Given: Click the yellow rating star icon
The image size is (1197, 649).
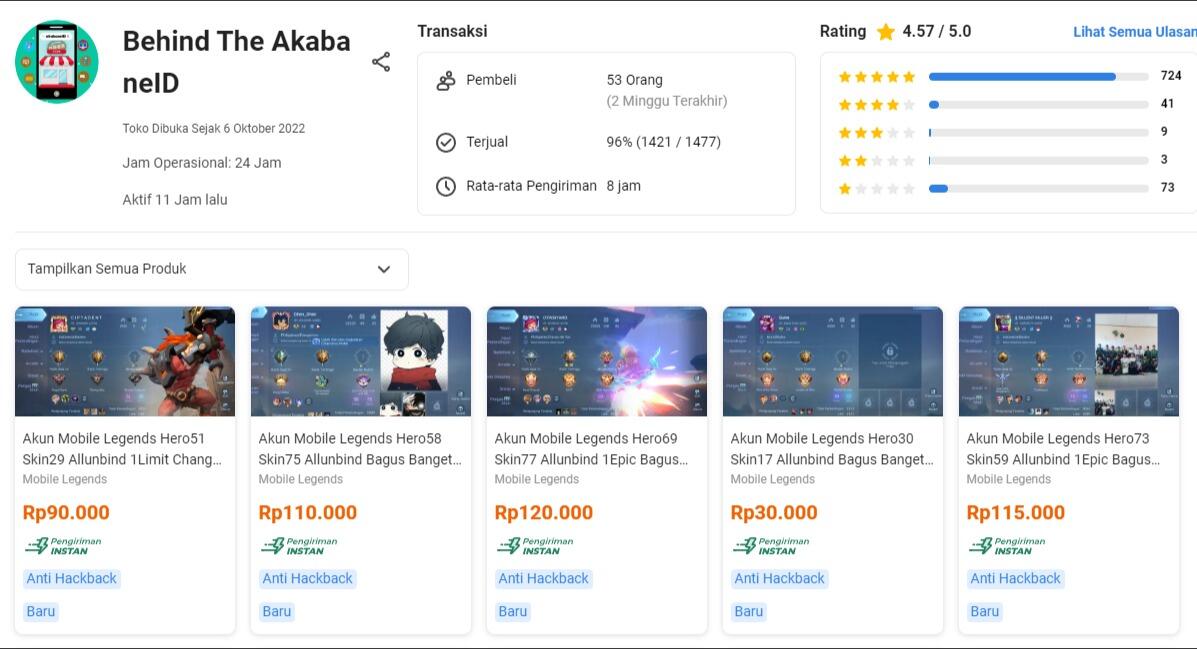Looking at the screenshot, I should [886, 32].
